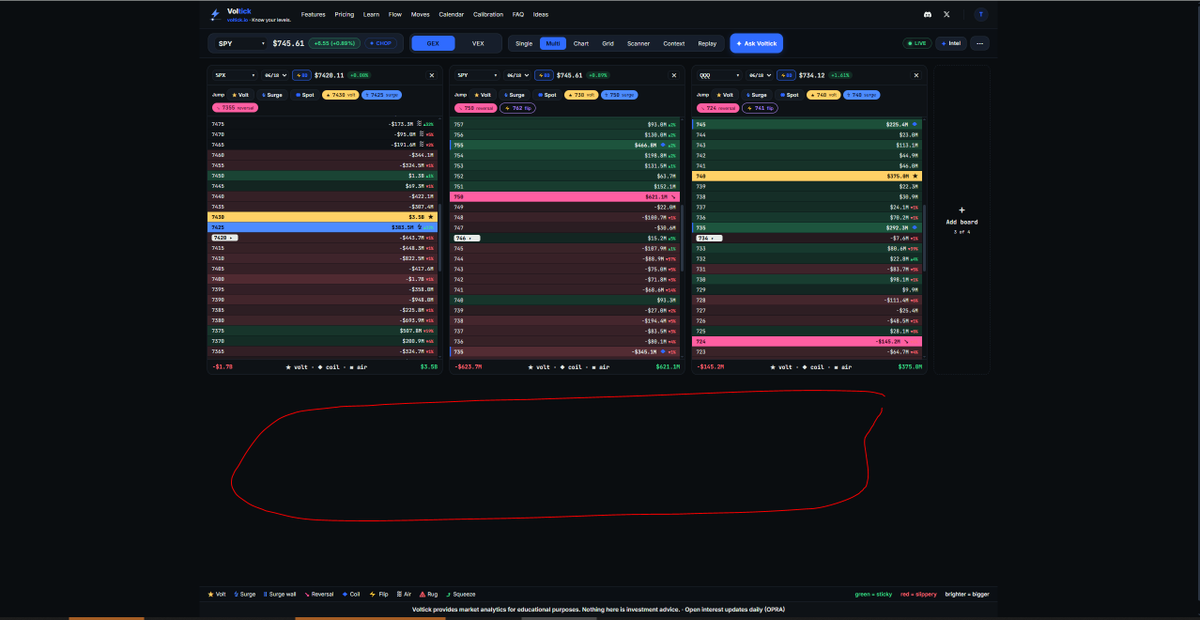The image size is (1200, 620).
Task: Close the SPY board
Action: 674,75
